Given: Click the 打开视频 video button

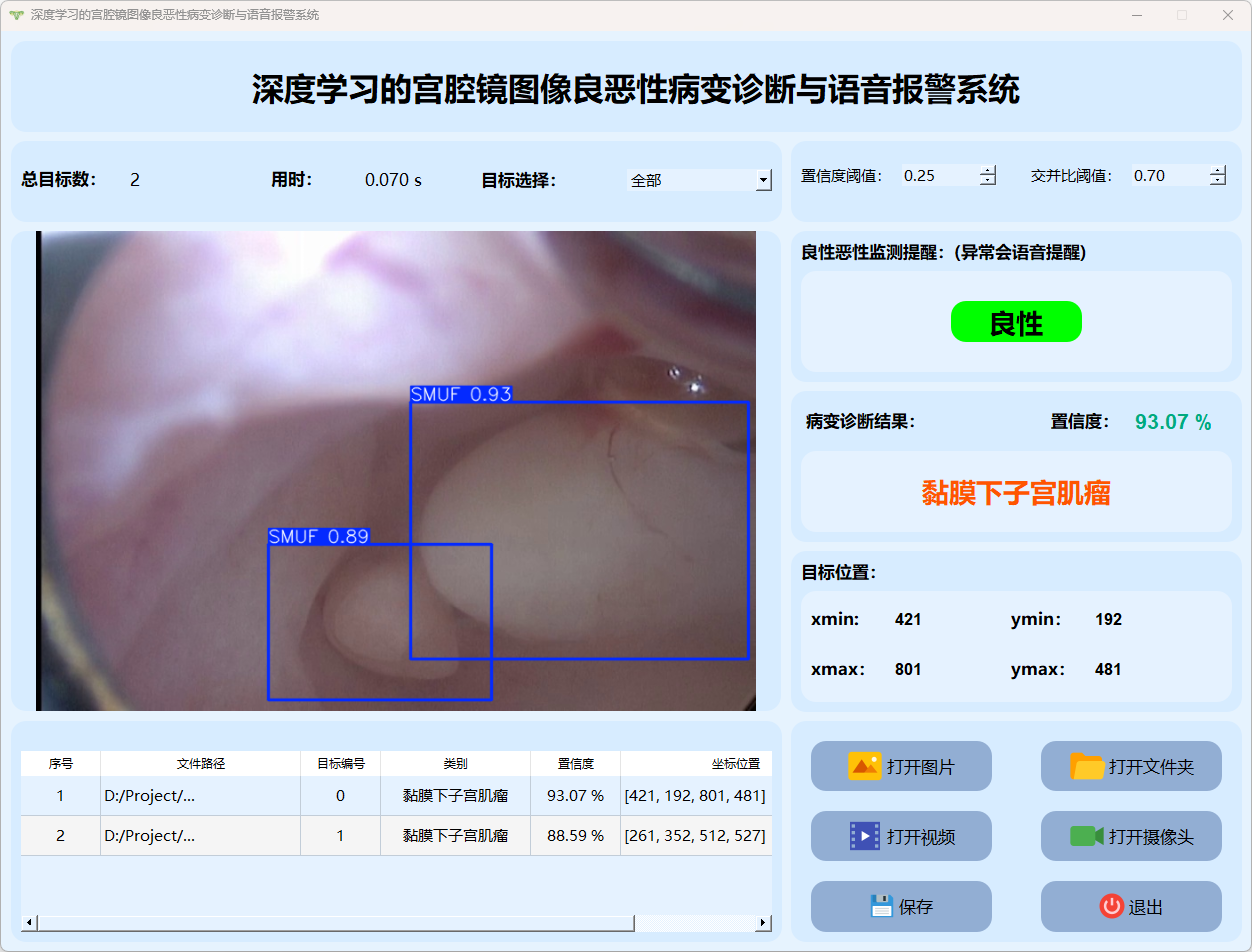Looking at the screenshot, I should (x=901, y=836).
